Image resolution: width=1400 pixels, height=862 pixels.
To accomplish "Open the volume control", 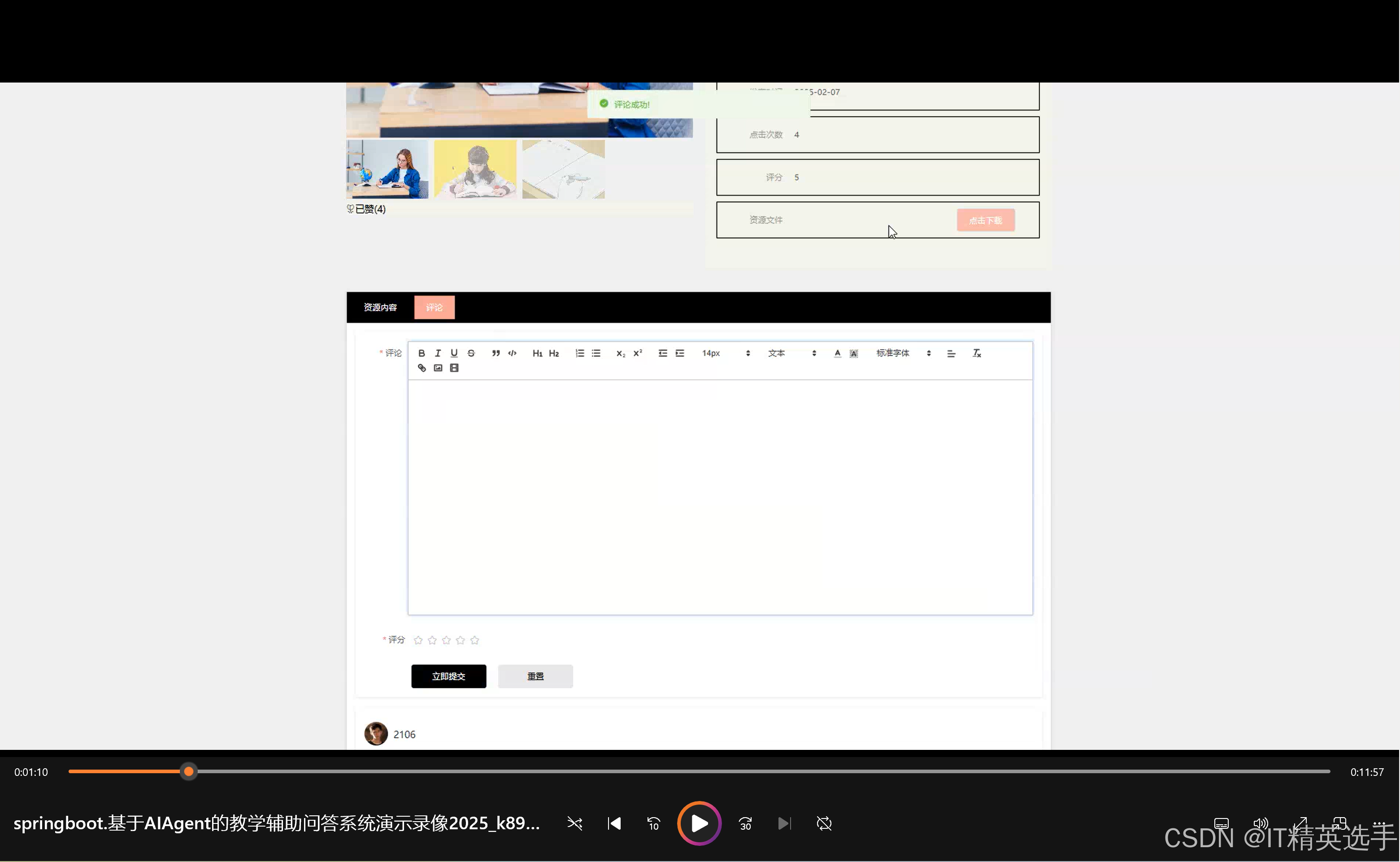I will [x=1261, y=823].
